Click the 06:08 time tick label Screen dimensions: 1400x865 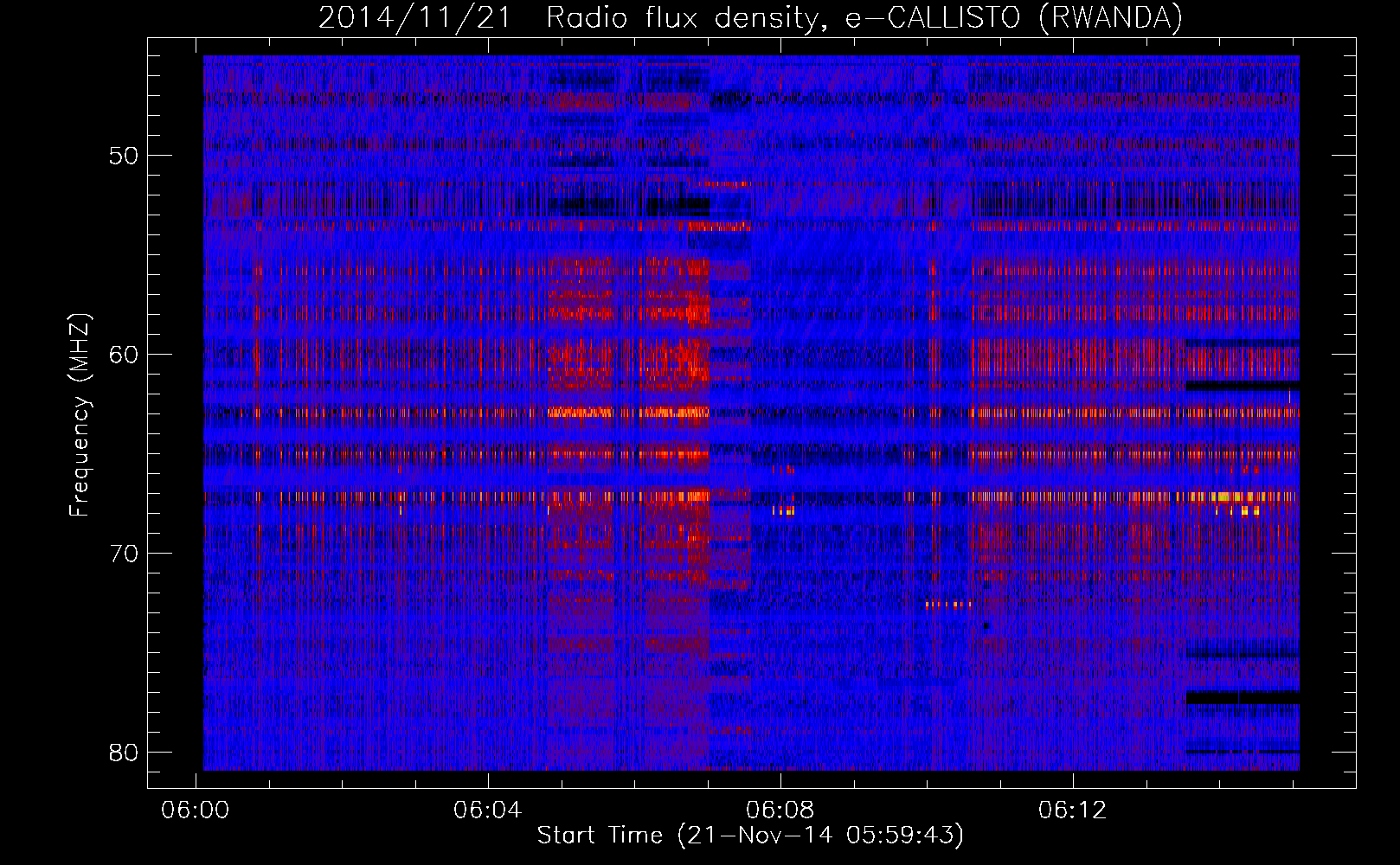coord(780,811)
